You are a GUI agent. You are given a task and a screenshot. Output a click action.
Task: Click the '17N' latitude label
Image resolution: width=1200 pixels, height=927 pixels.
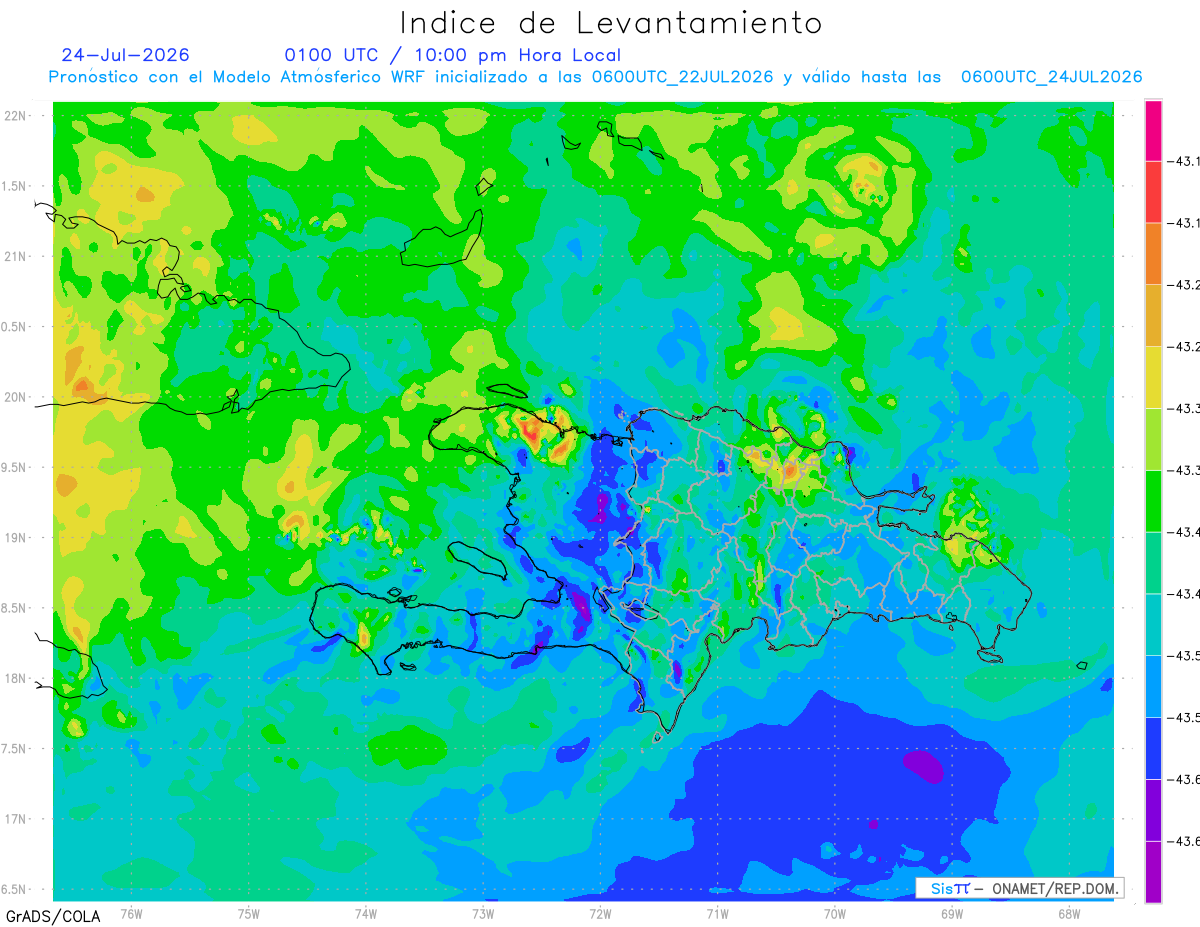click(14, 819)
